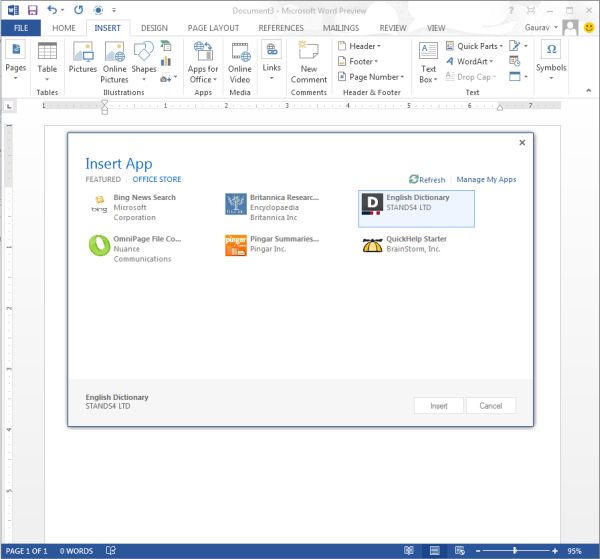This screenshot has height=559, width=600.
Task: Open Online Pictures
Action: coord(114,62)
